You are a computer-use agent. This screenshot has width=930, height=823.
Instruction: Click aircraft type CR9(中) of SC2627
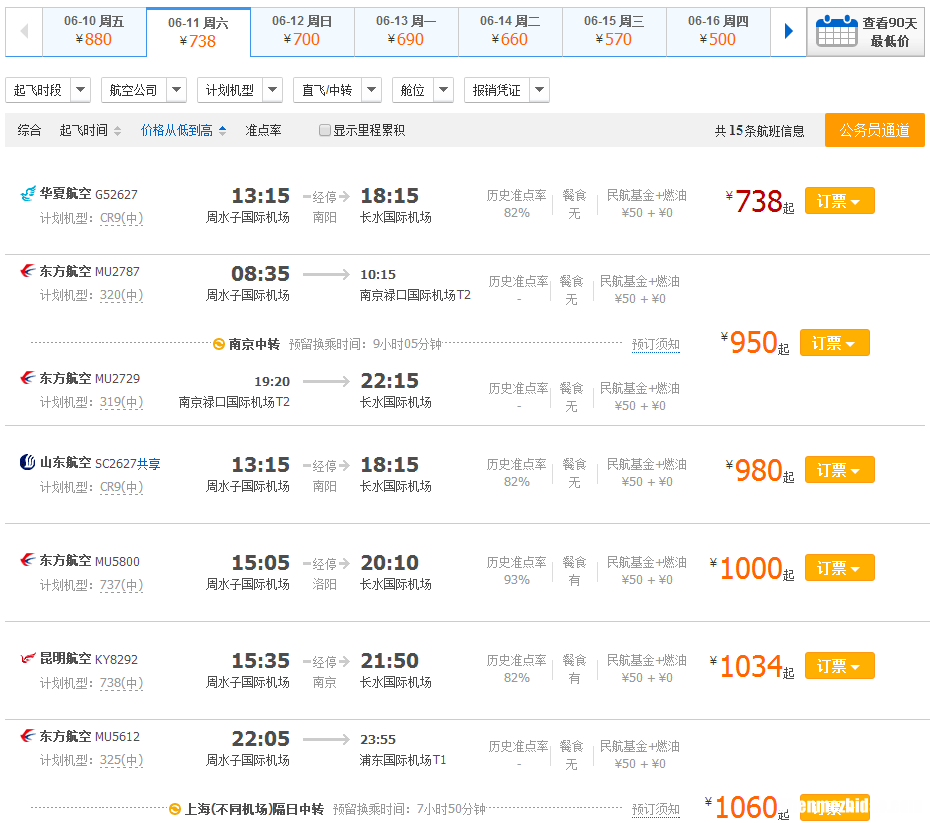click(122, 487)
